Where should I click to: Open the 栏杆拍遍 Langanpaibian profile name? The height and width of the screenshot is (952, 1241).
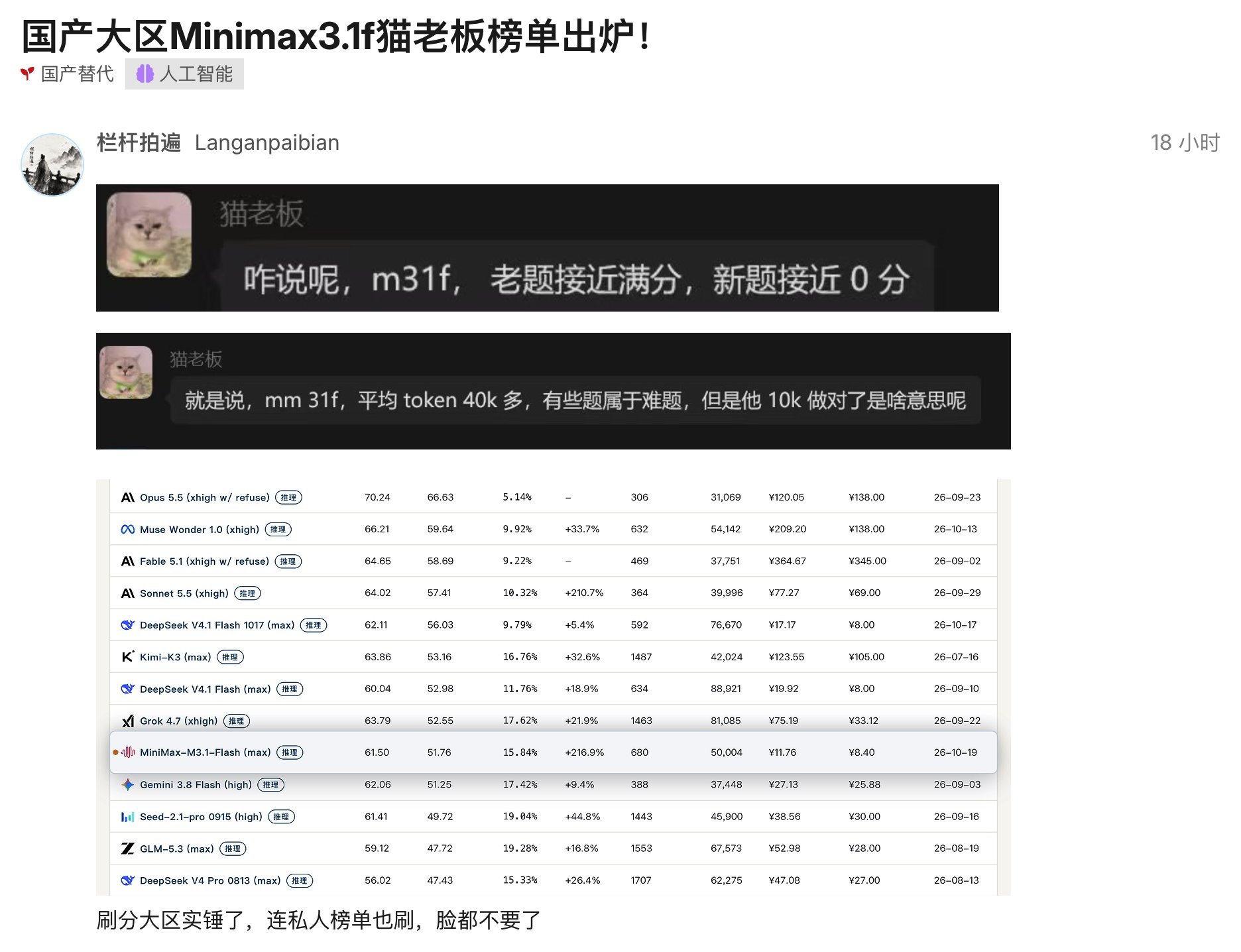(218, 143)
